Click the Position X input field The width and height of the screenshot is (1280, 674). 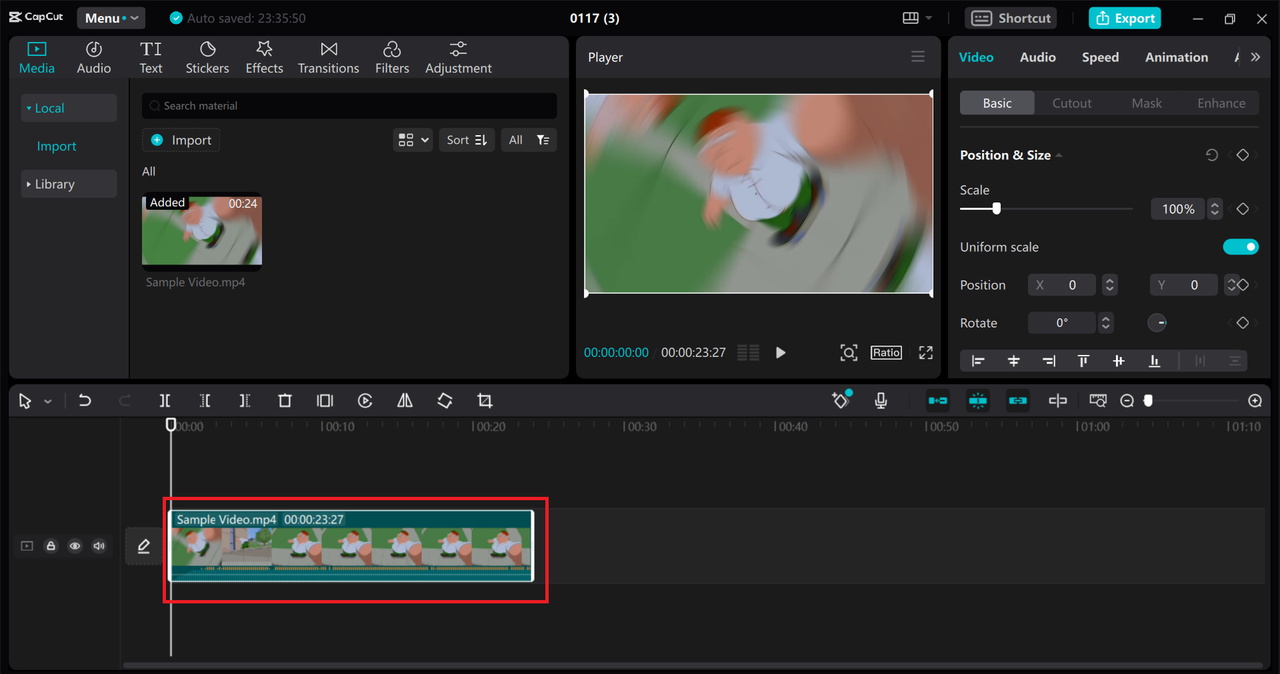tap(1062, 285)
